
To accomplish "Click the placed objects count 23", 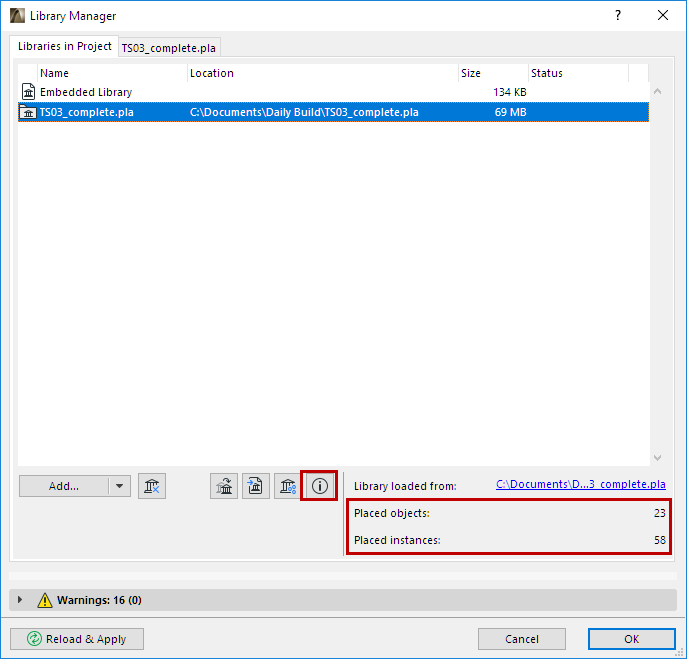I will 660,513.
